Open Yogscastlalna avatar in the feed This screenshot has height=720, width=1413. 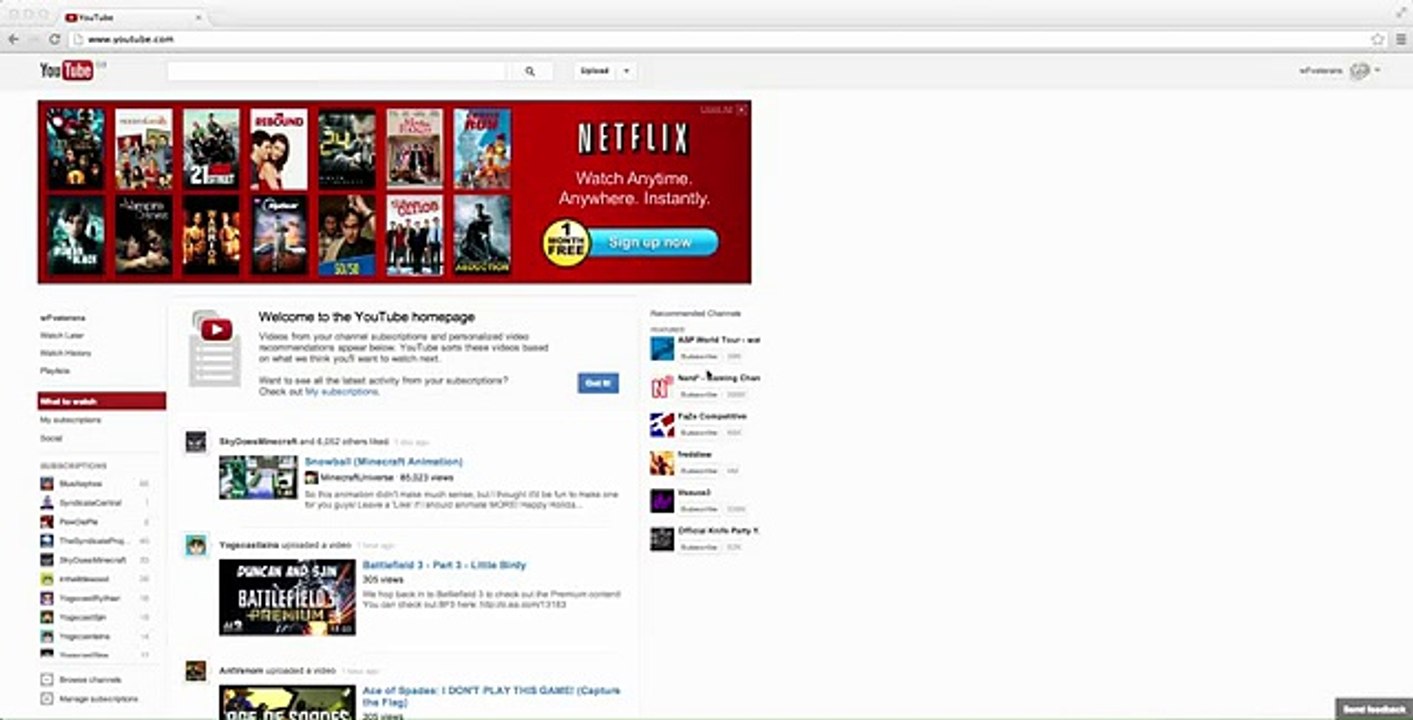point(196,545)
